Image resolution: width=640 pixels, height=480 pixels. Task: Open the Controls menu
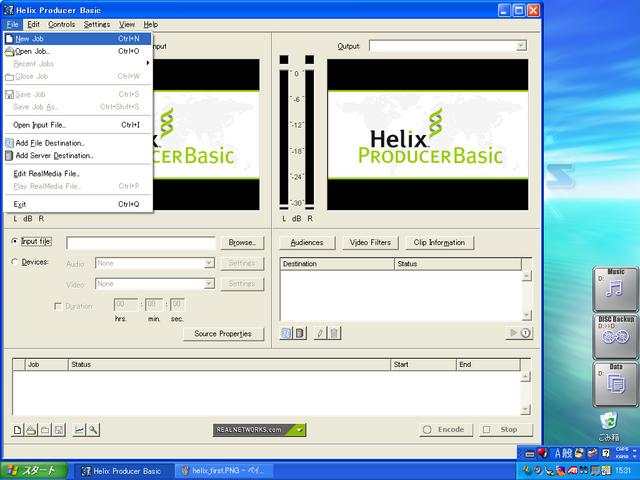pos(62,24)
